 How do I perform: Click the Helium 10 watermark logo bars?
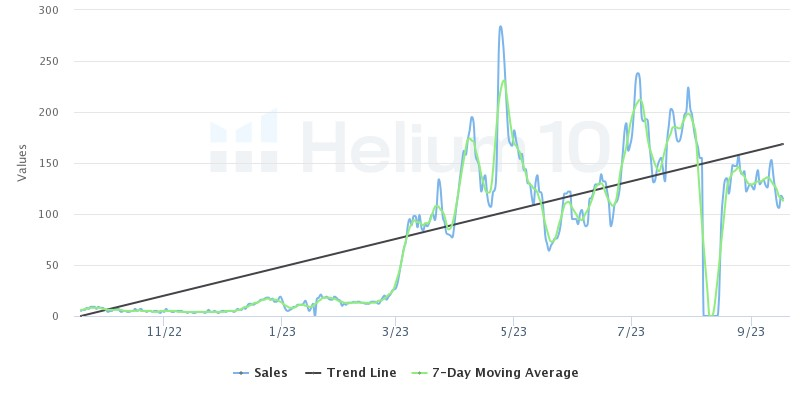243,141
